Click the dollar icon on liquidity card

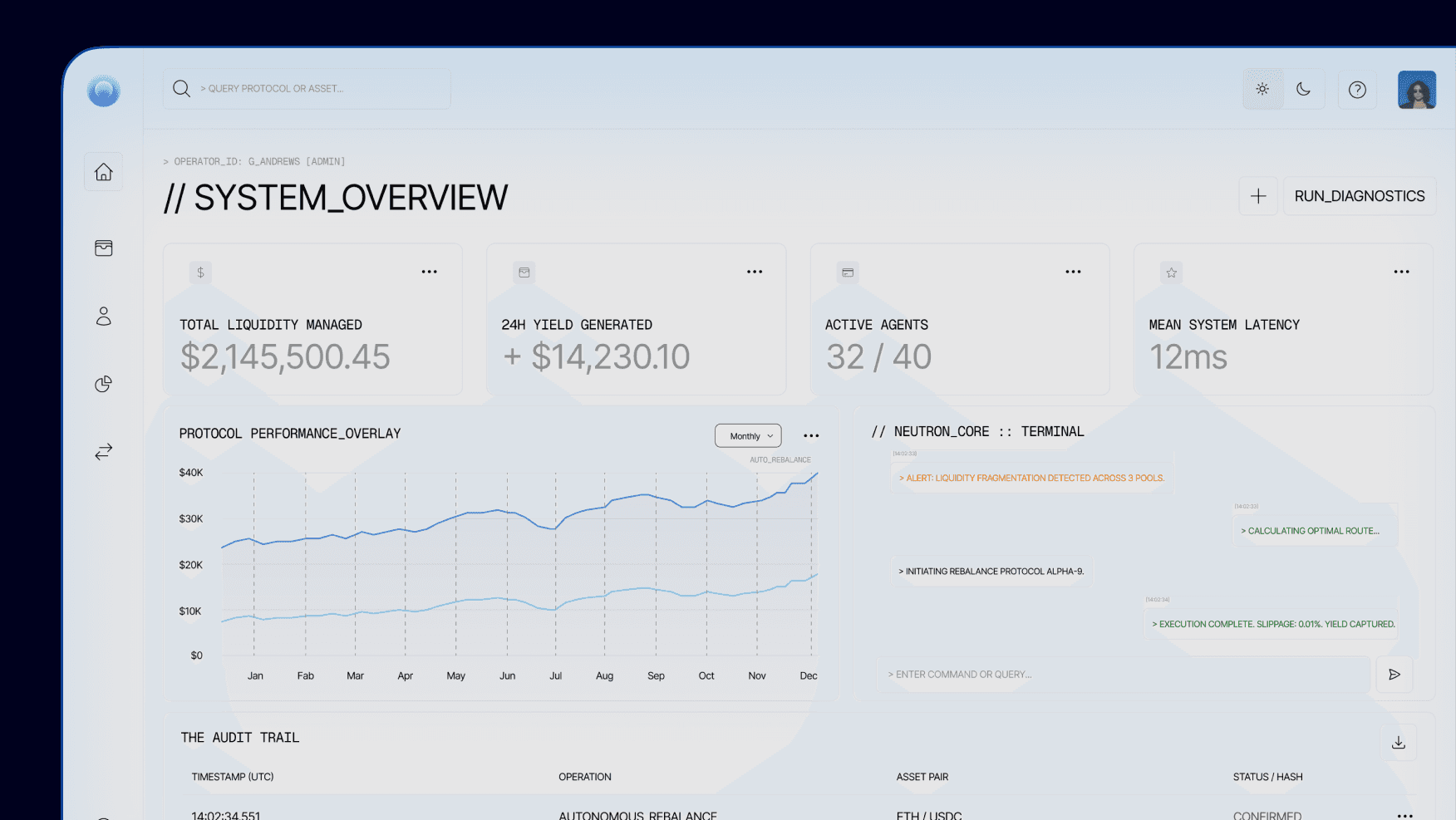pyautogui.click(x=200, y=273)
